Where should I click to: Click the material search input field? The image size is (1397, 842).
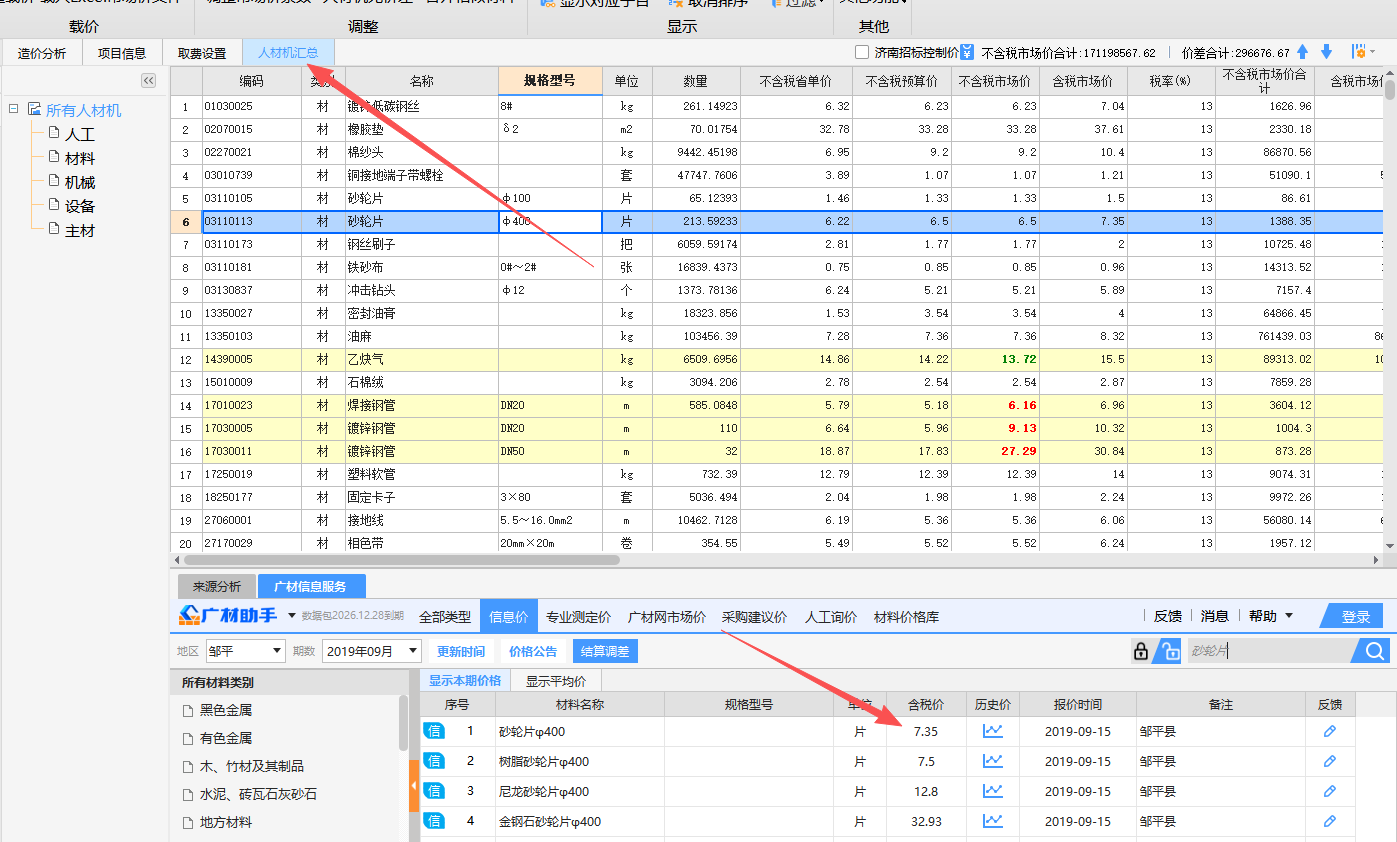(x=1270, y=651)
